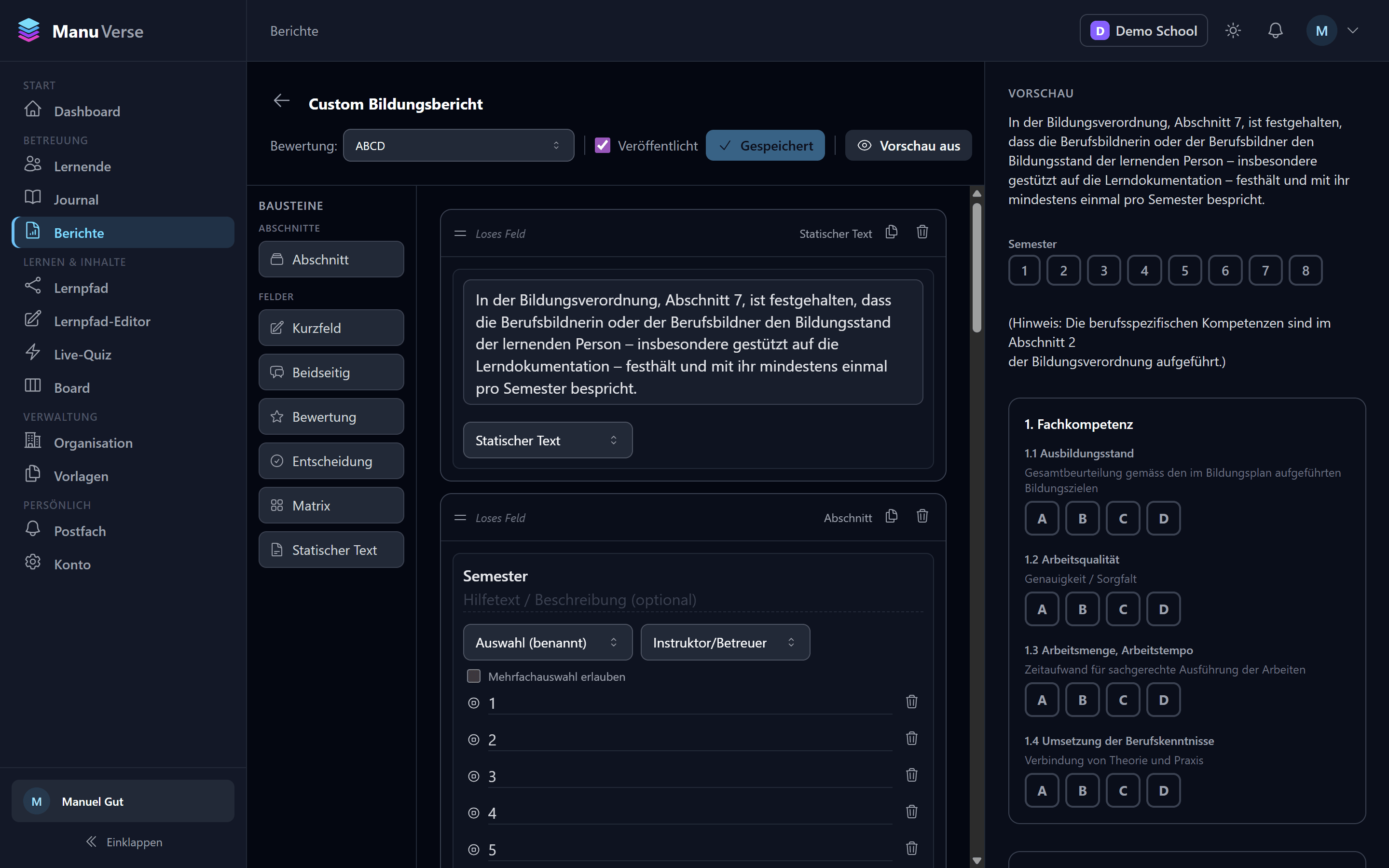Screen dimensions: 1389x868
Task: Click the ManuVerse logo icon
Action: pos(28,30)
